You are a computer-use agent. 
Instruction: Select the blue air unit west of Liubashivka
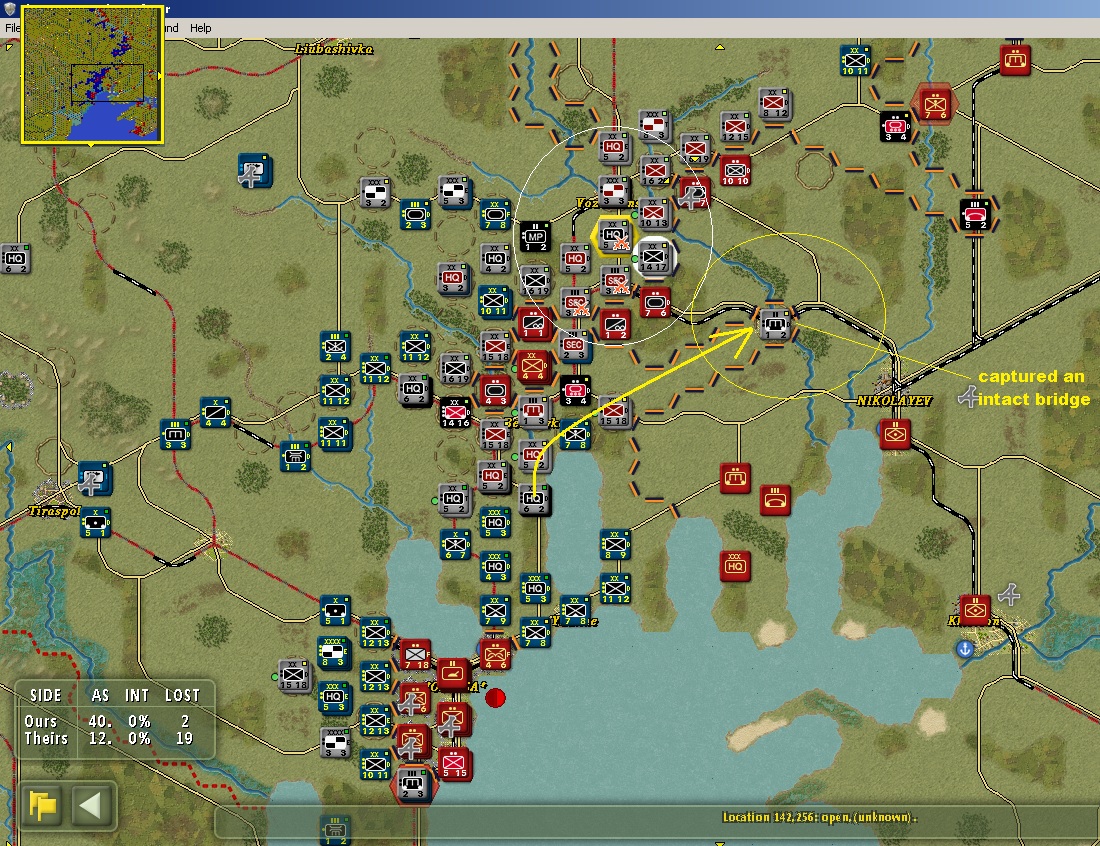point(254,170)
